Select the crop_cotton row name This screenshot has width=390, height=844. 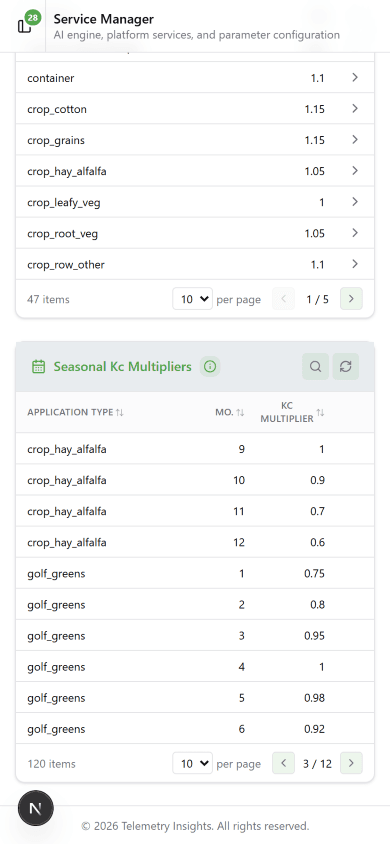[x=56, y=109]
